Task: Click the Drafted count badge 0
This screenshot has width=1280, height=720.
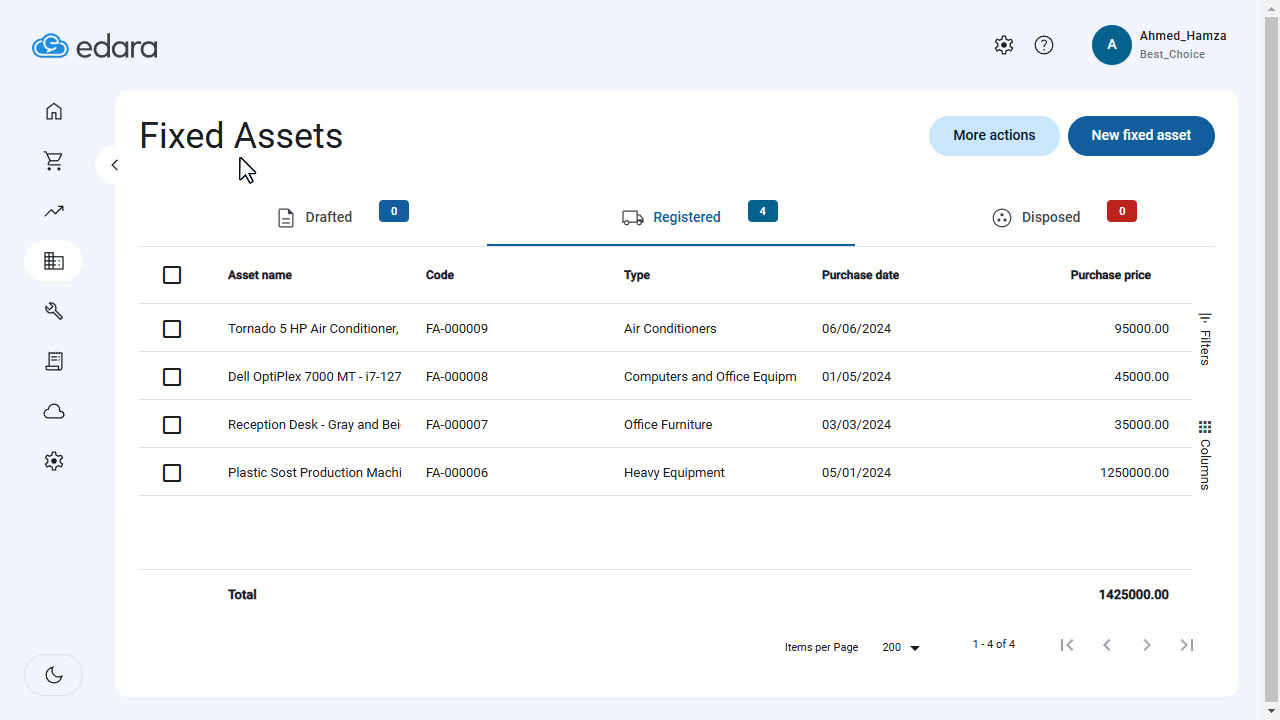Action: tap(394, 211)
